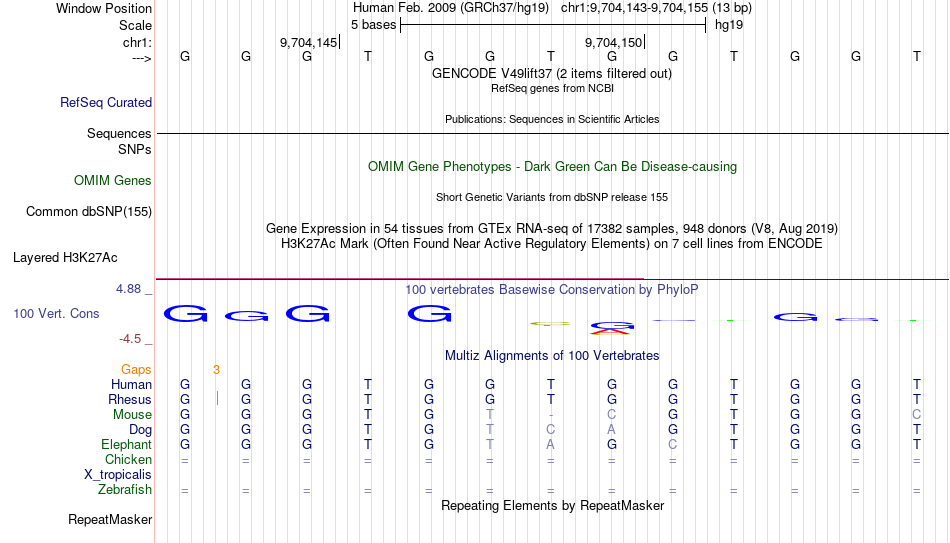The width and height of the screenshot is (950, 543).
Task: Click the Scale label
Action: point(135,25)
